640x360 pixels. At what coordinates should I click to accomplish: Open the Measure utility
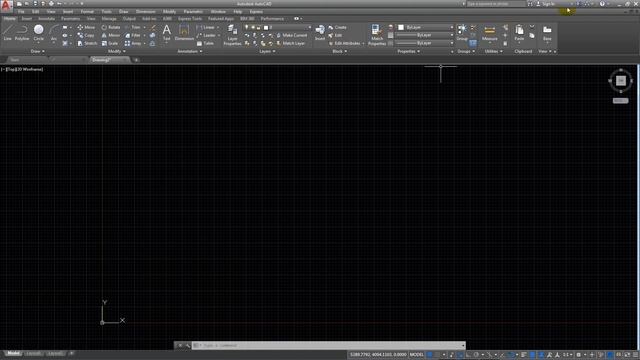(489, 32)
